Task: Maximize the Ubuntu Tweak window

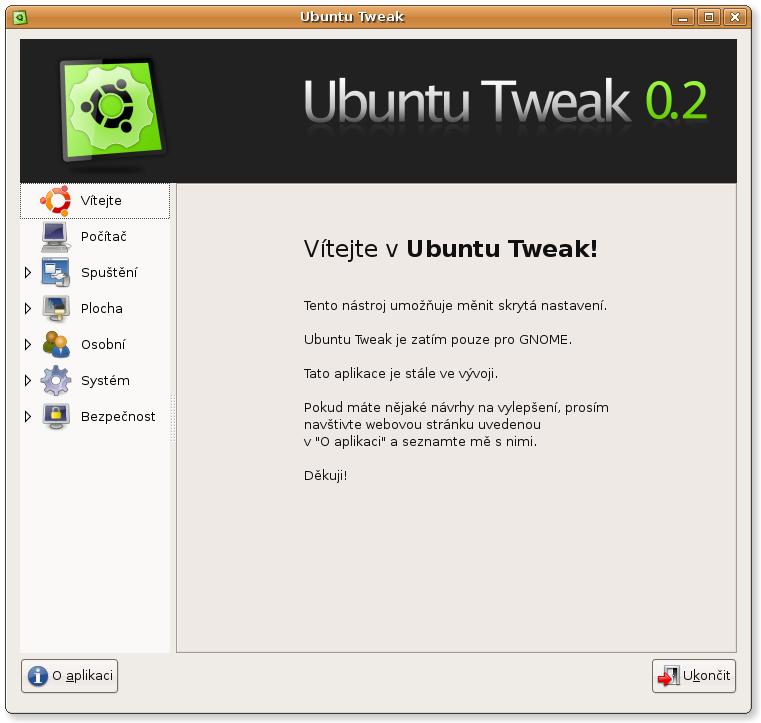Action: (709, 17)
